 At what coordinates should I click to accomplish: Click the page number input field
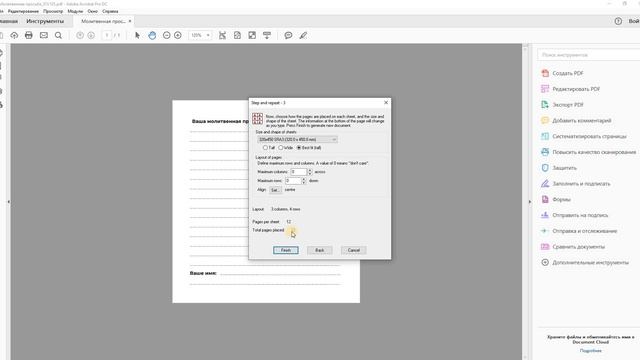point(107,36)
